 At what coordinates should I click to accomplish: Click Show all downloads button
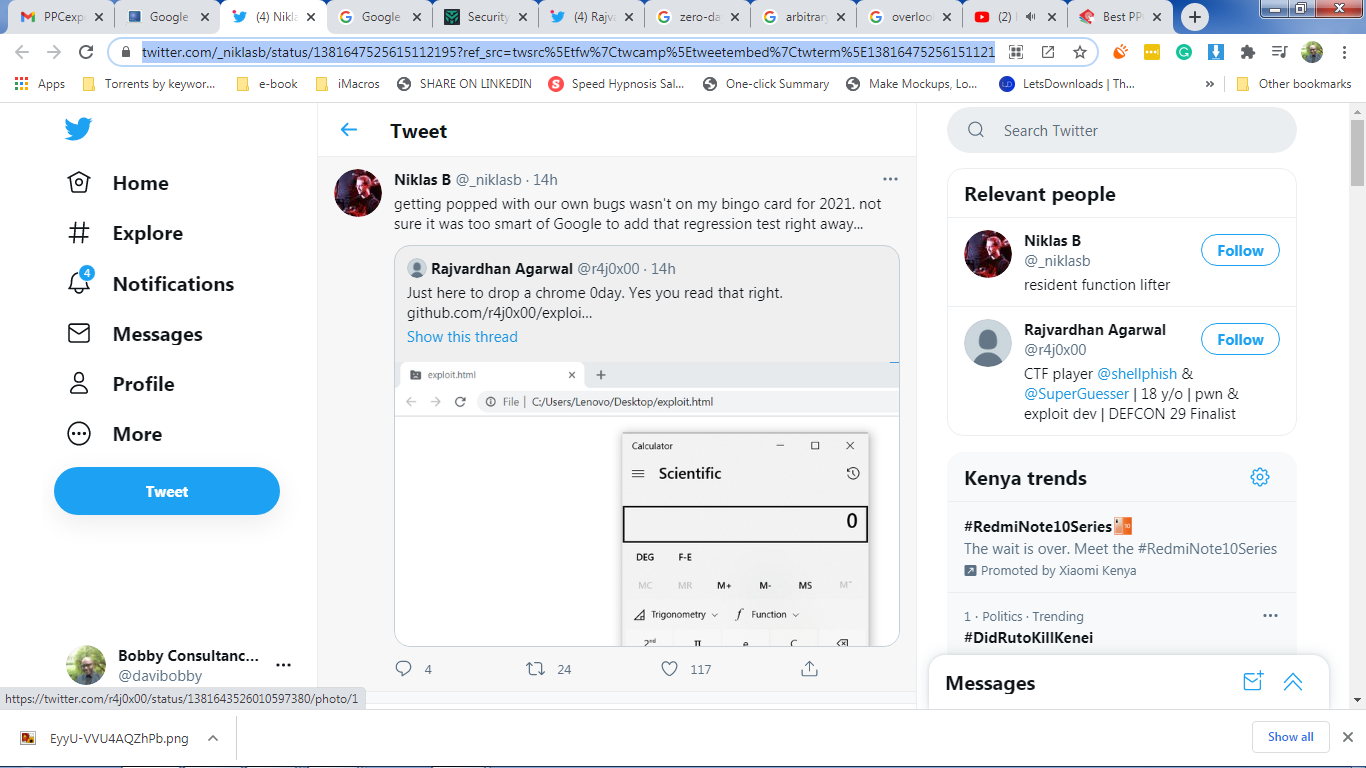point(1290,737)
